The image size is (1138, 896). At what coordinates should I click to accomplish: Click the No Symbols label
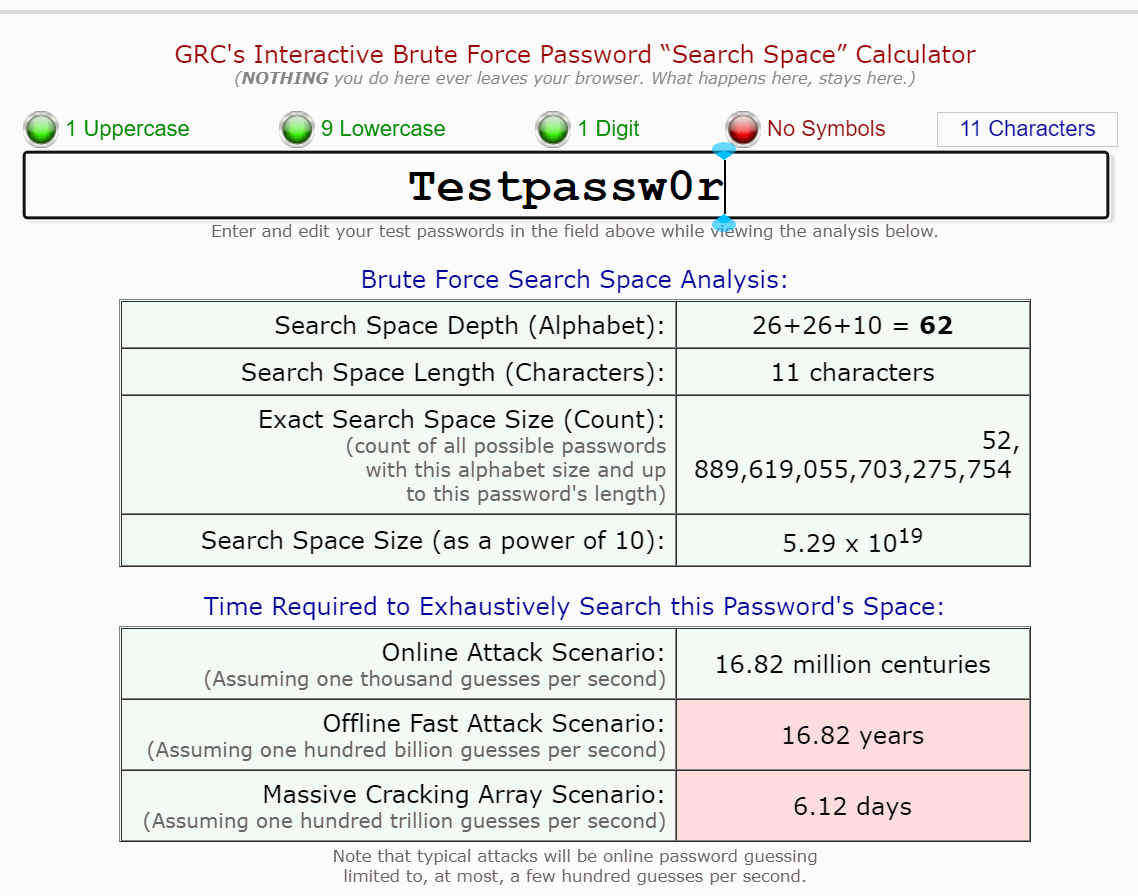coord(826,128)
